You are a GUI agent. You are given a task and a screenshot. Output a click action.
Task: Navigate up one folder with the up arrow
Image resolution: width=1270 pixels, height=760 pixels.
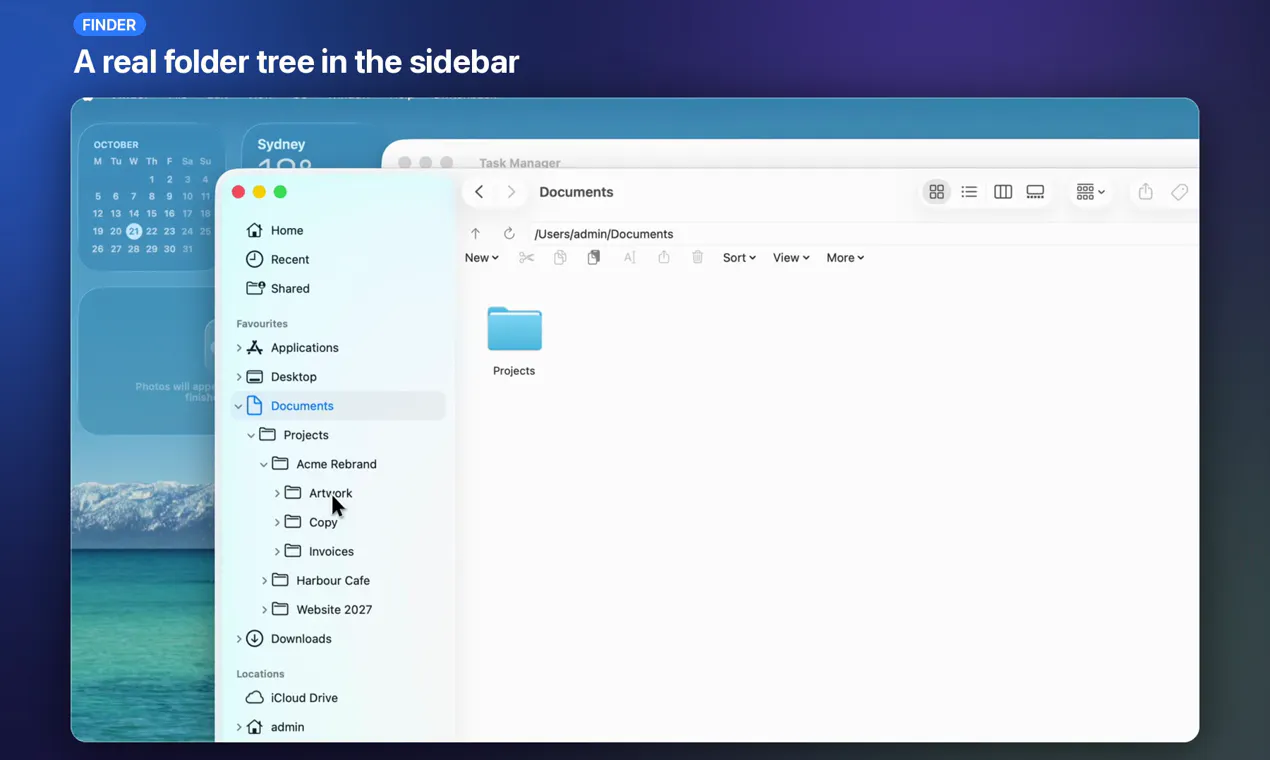pos(476,234)
